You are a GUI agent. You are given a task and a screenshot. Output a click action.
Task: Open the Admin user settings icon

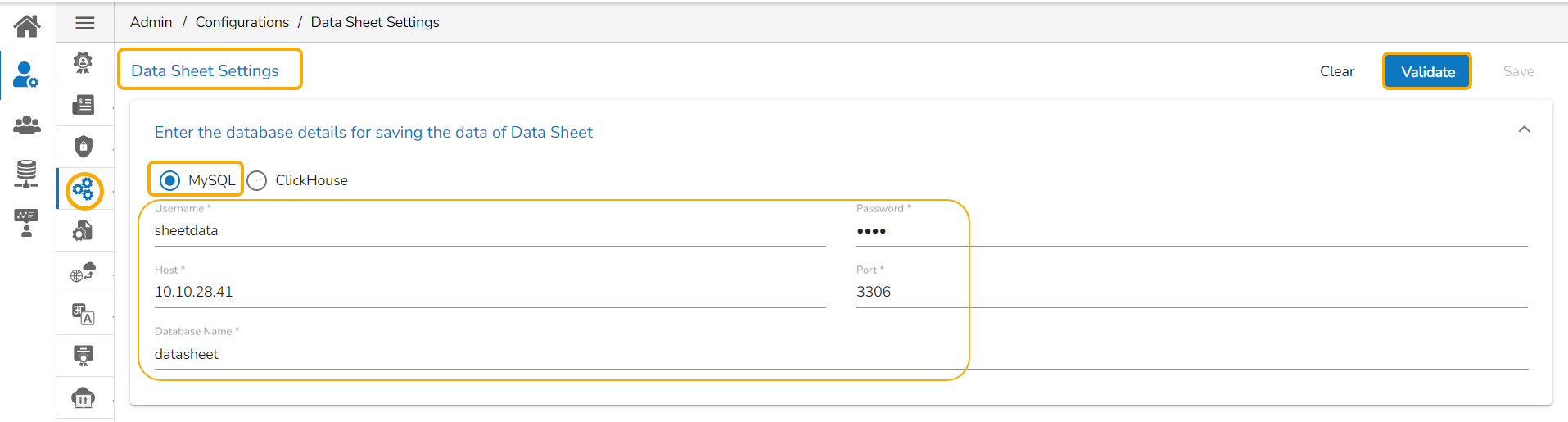25,75
